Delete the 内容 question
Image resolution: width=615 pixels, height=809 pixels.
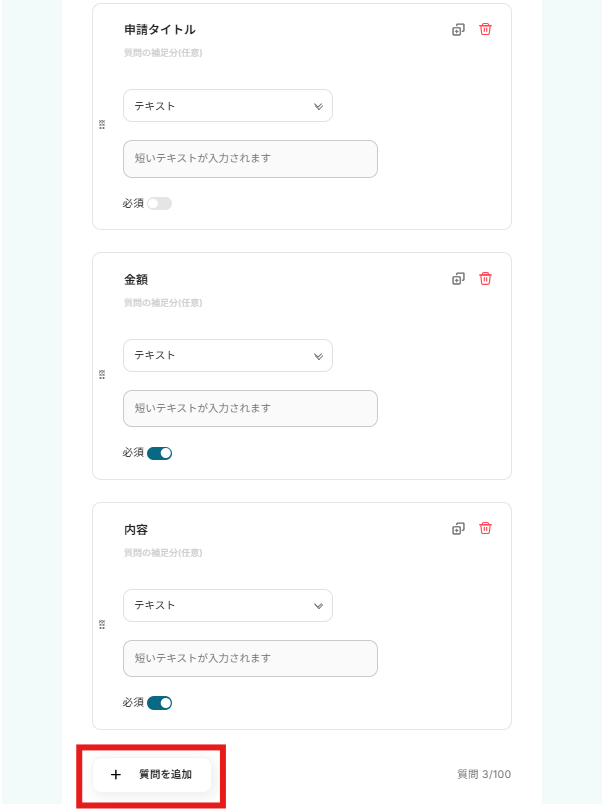pyautogui.click(x=485, y=529)
